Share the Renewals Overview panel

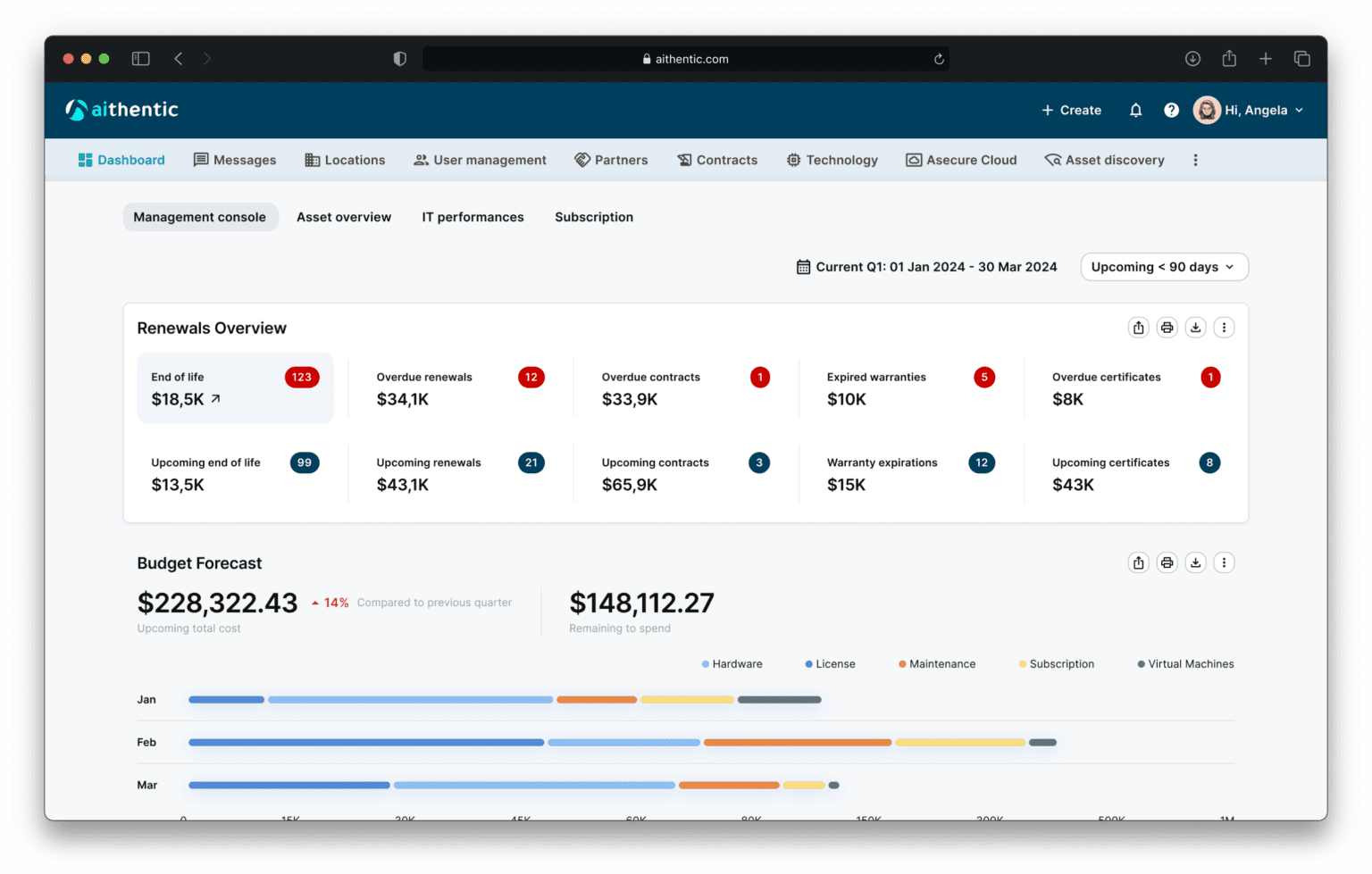click(1138, 328)
